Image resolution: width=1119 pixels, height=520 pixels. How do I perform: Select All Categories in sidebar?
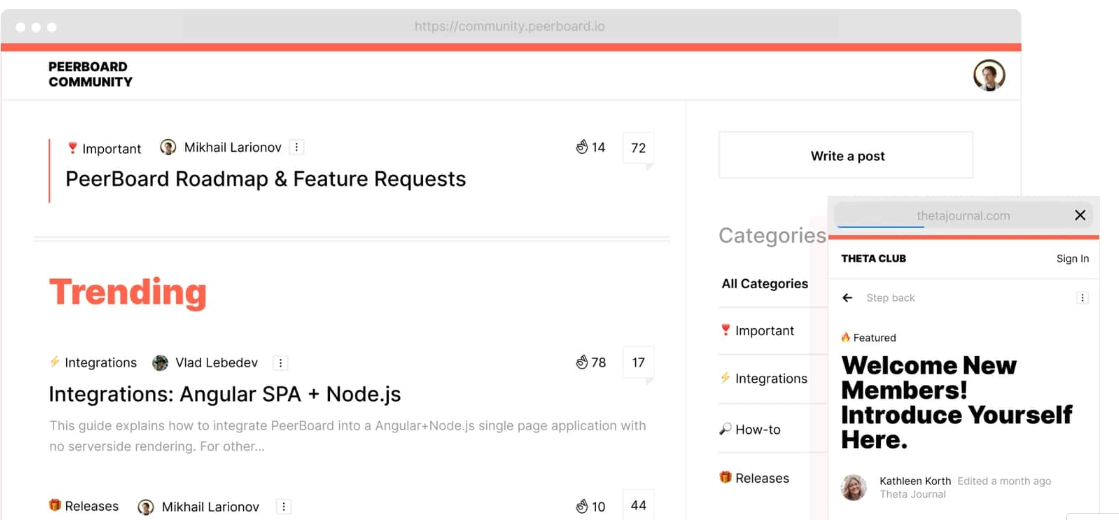[x=764, y=284]
